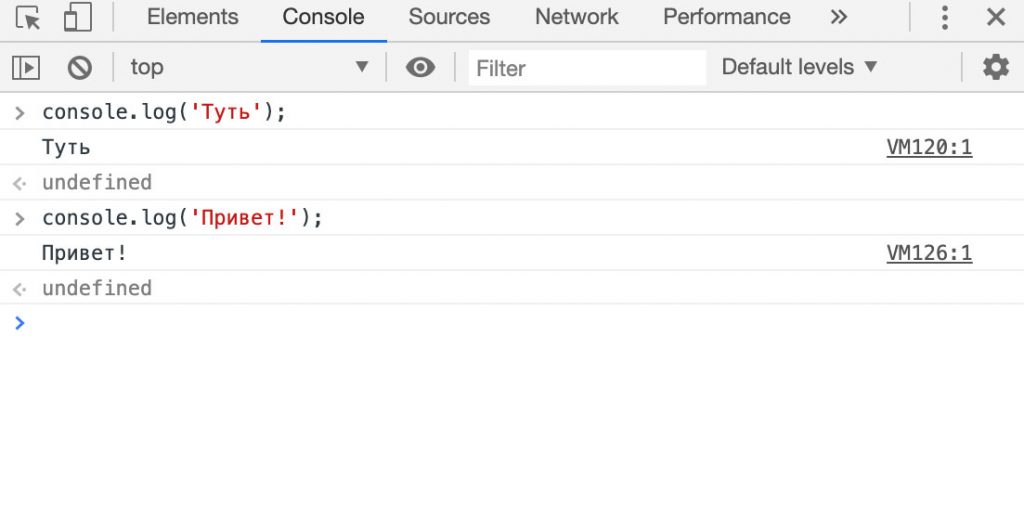Image resolution: width=1024 pixels, height=518 pixels.
Task: Show more tabs with the double chevron
Action: (839, 18)
